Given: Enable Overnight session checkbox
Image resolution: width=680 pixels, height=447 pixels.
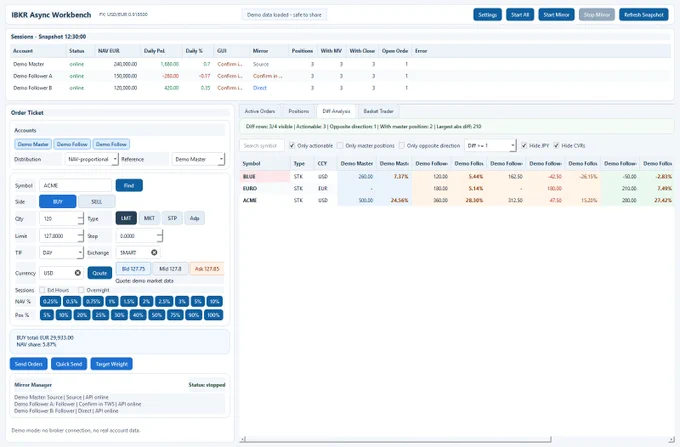Looking at the screenshot, I should click(x=81, y=290).
